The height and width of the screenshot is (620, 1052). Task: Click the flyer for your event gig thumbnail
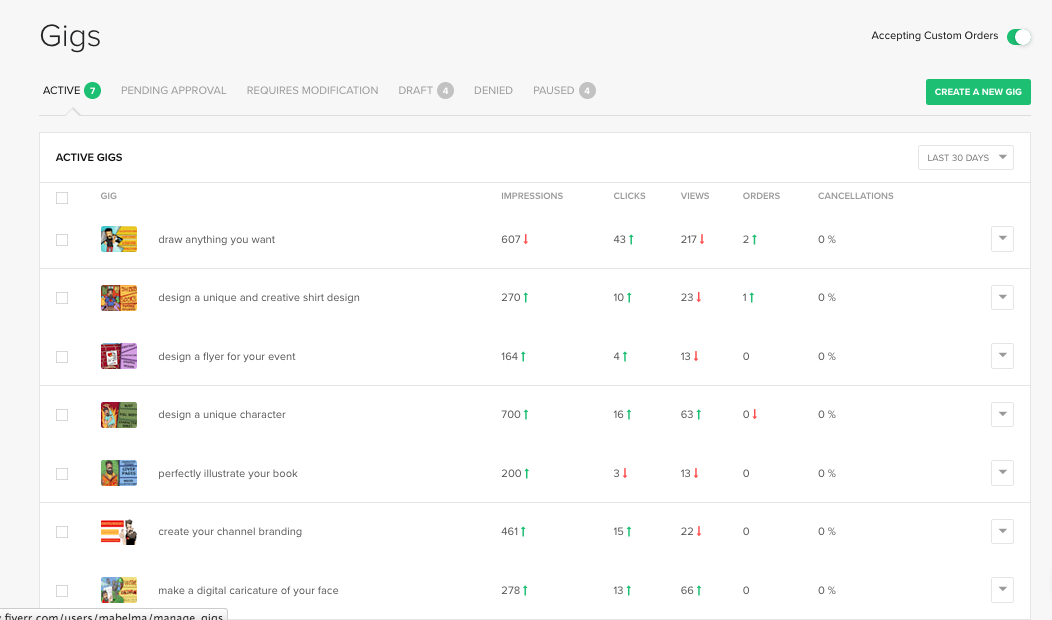(118, 356)
